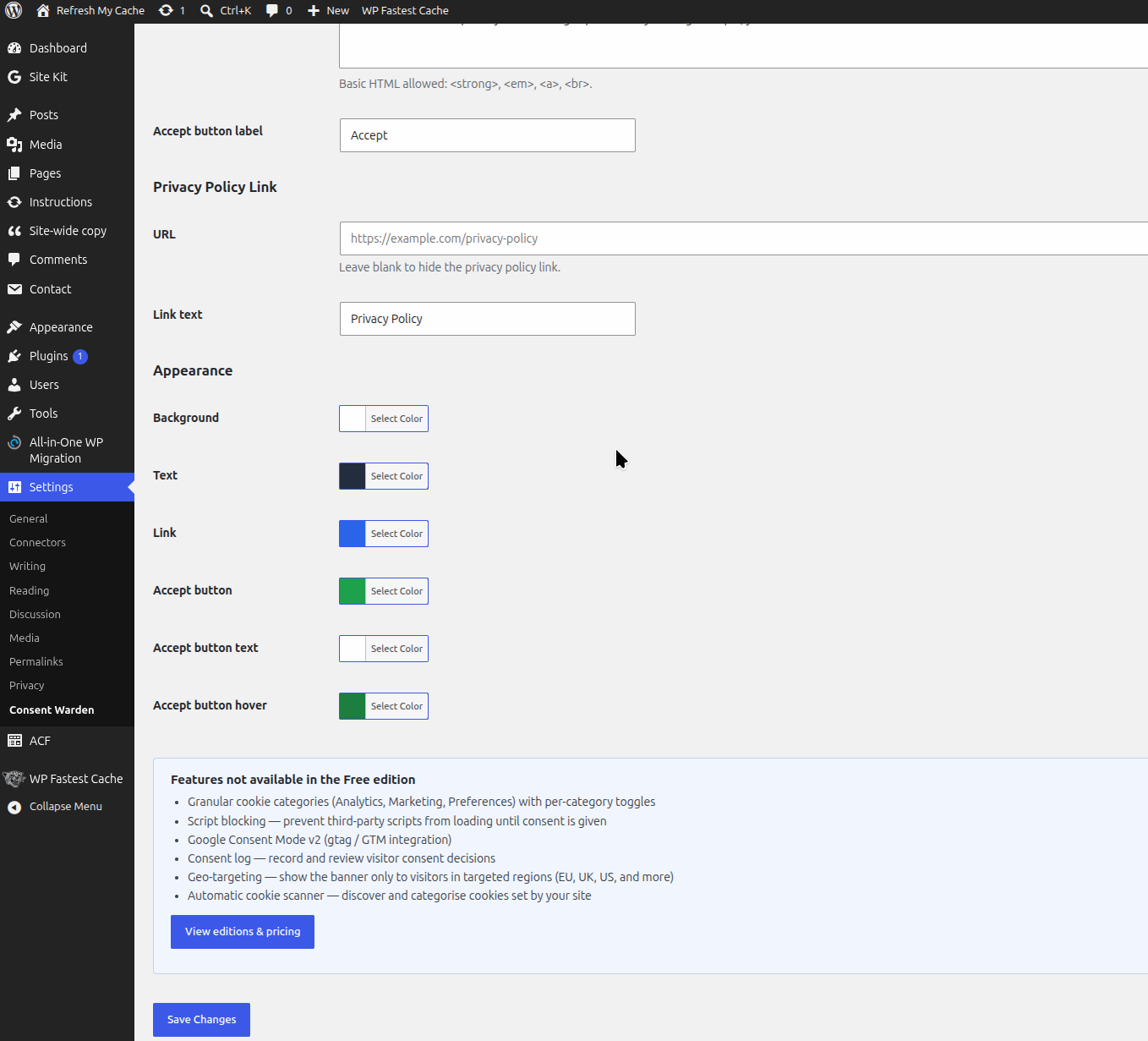Click the white Accept button text swatch
1148x1041 pixels.
click(x=353, y=649)
